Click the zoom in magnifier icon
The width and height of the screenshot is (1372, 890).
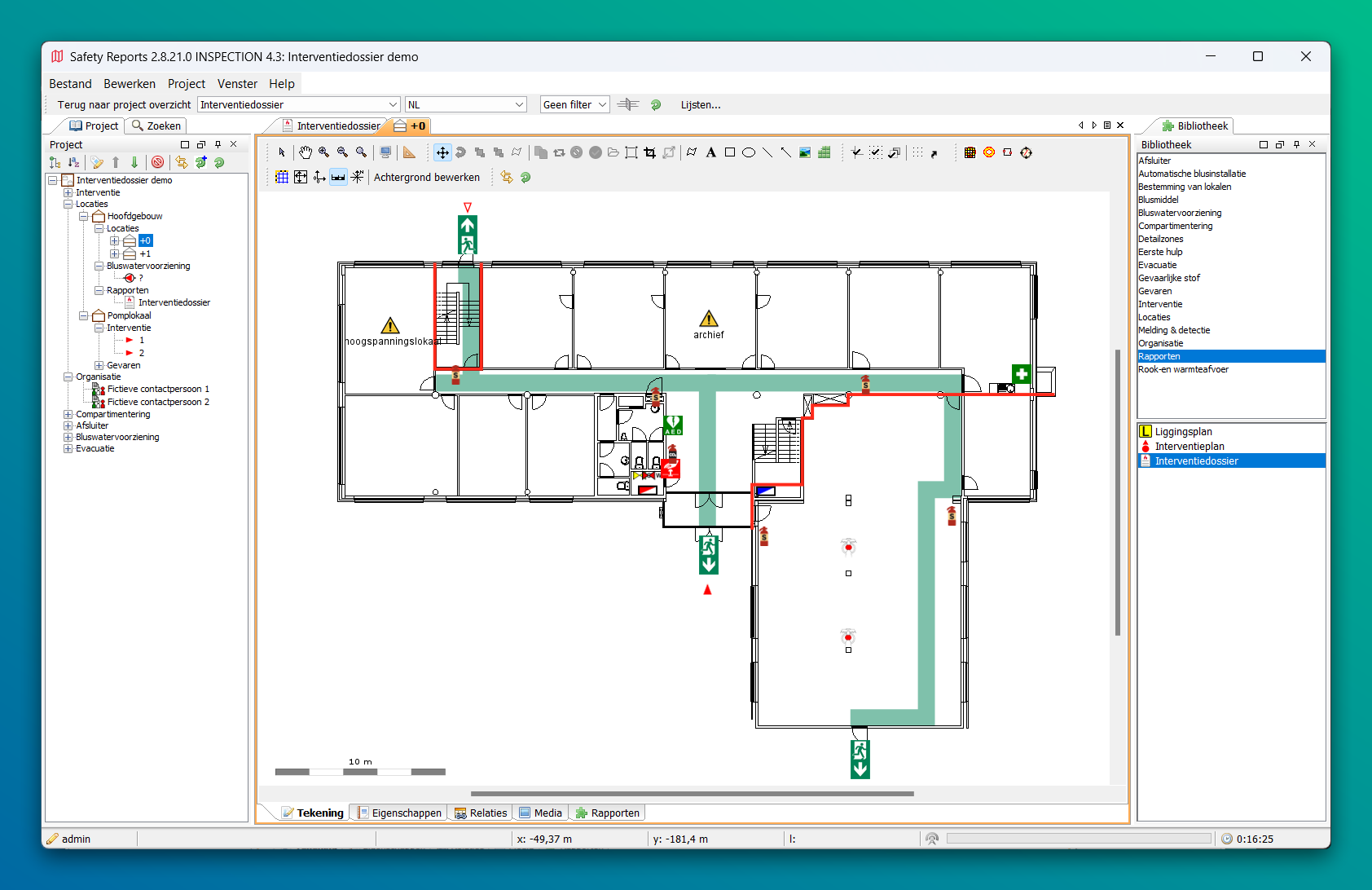(x=323, y=152)
